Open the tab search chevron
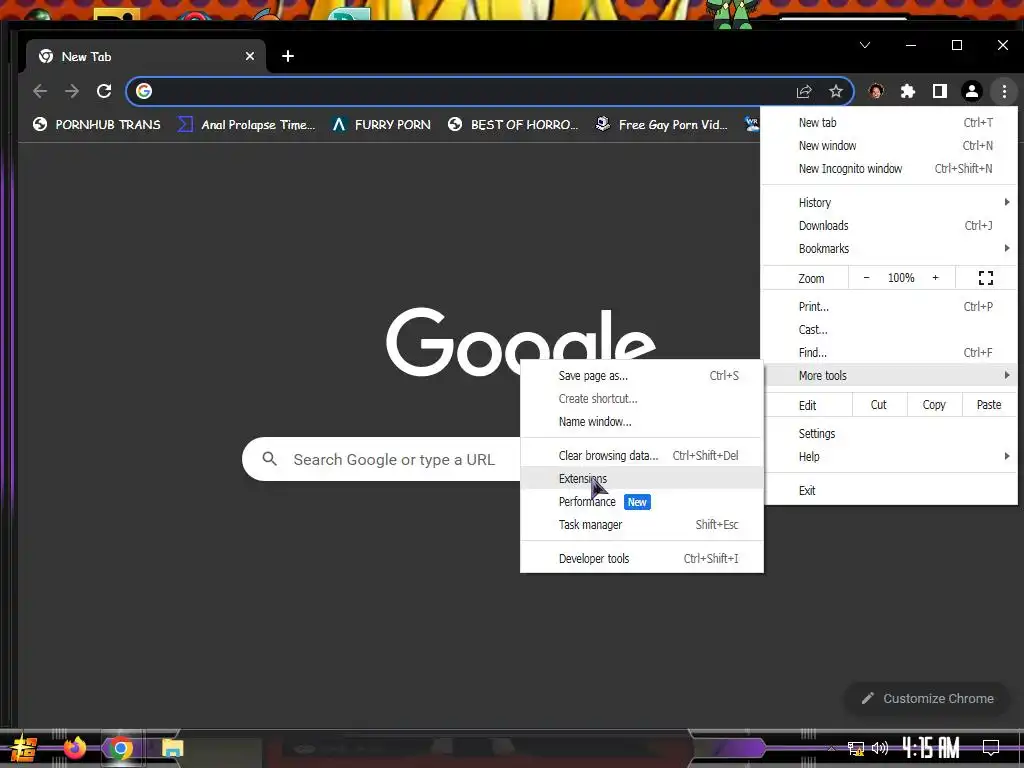The image size is (1024, 768). 865,45
